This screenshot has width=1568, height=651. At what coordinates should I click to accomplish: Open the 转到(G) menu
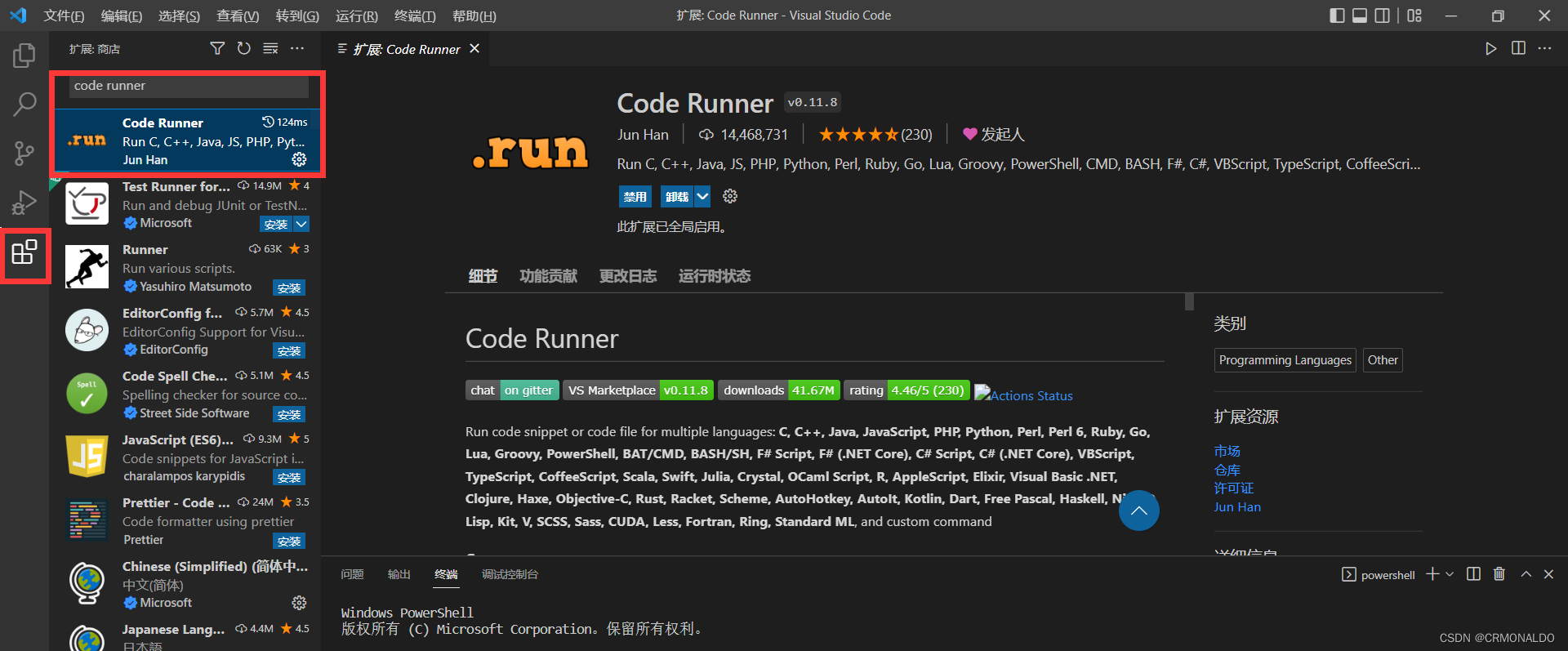297,16
